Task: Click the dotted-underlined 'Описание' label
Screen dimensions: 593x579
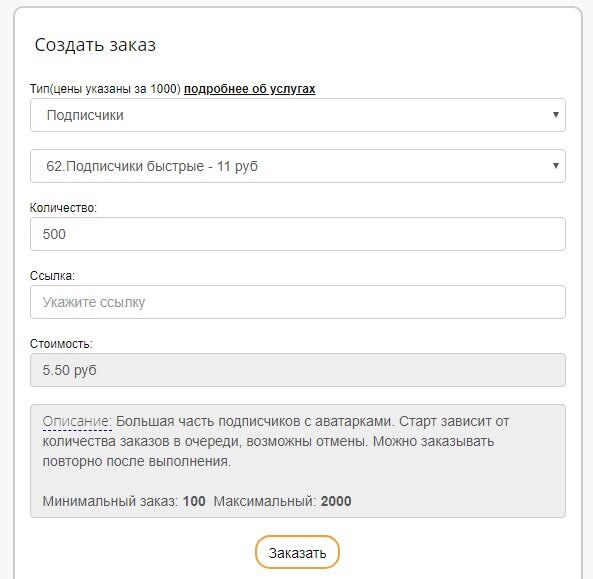Action: (77, 421)
